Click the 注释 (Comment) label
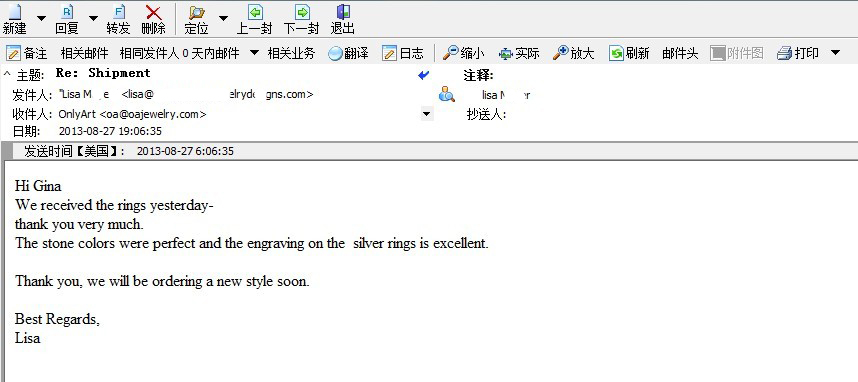Viewport: 858px width, 382px height. point(478,76)
